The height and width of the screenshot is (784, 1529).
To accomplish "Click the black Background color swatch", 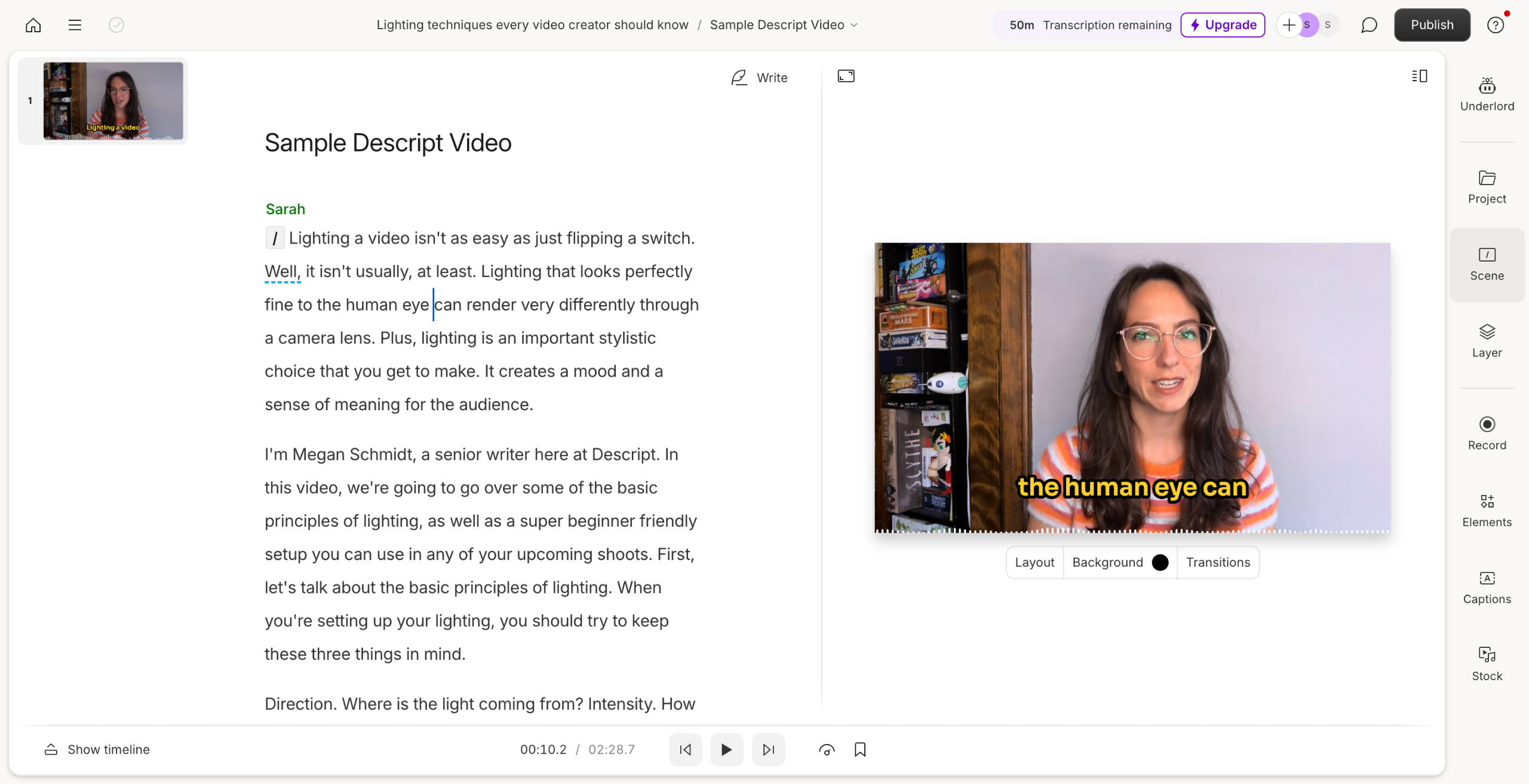I will pyautogui.click(x=1160, y=562).
